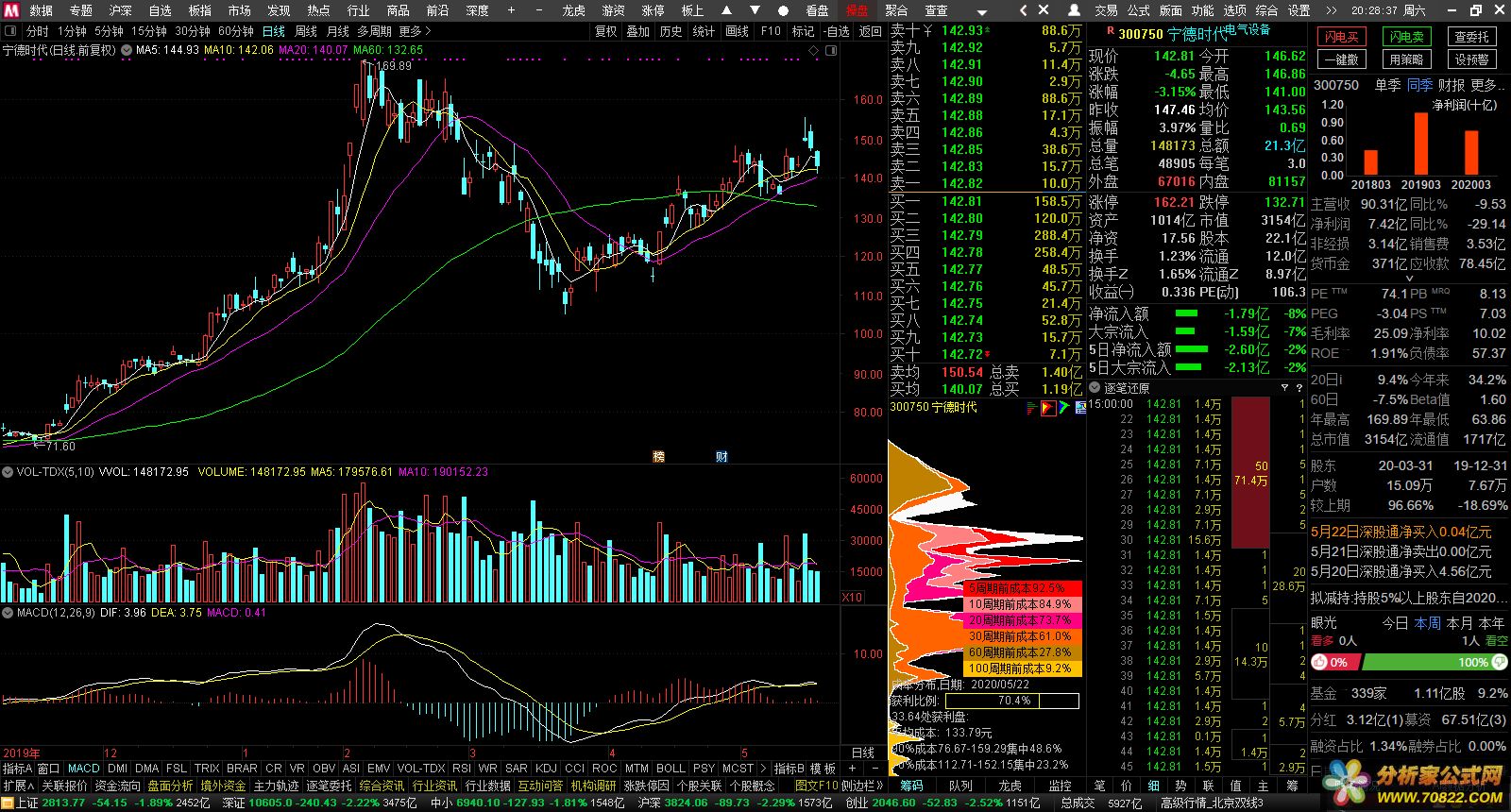Click the panel toggle icon beside the diamond
Image resolution: width=1511 pixels, height=812 pixels.
(832, 50)
